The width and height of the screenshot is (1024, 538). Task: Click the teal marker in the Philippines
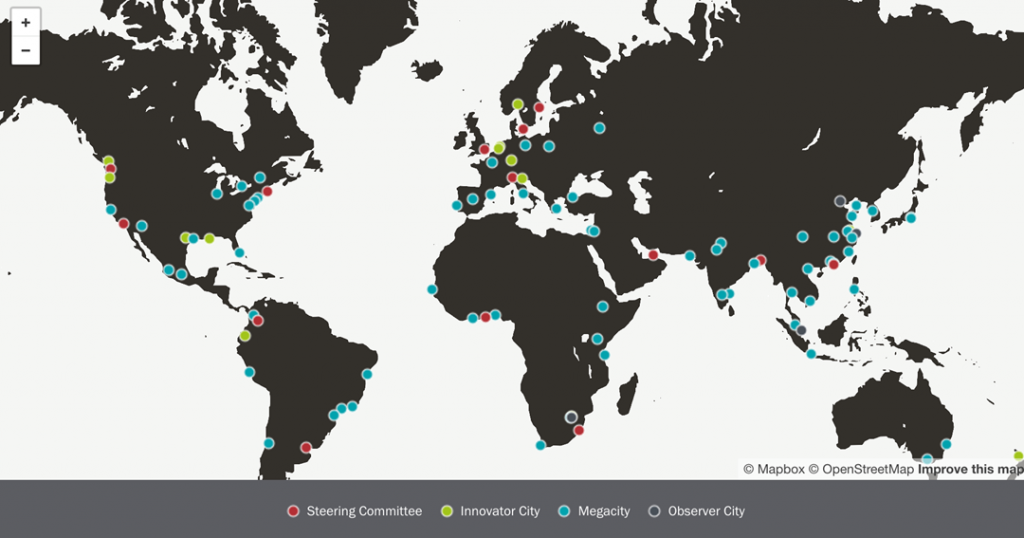tap(854, 289)
